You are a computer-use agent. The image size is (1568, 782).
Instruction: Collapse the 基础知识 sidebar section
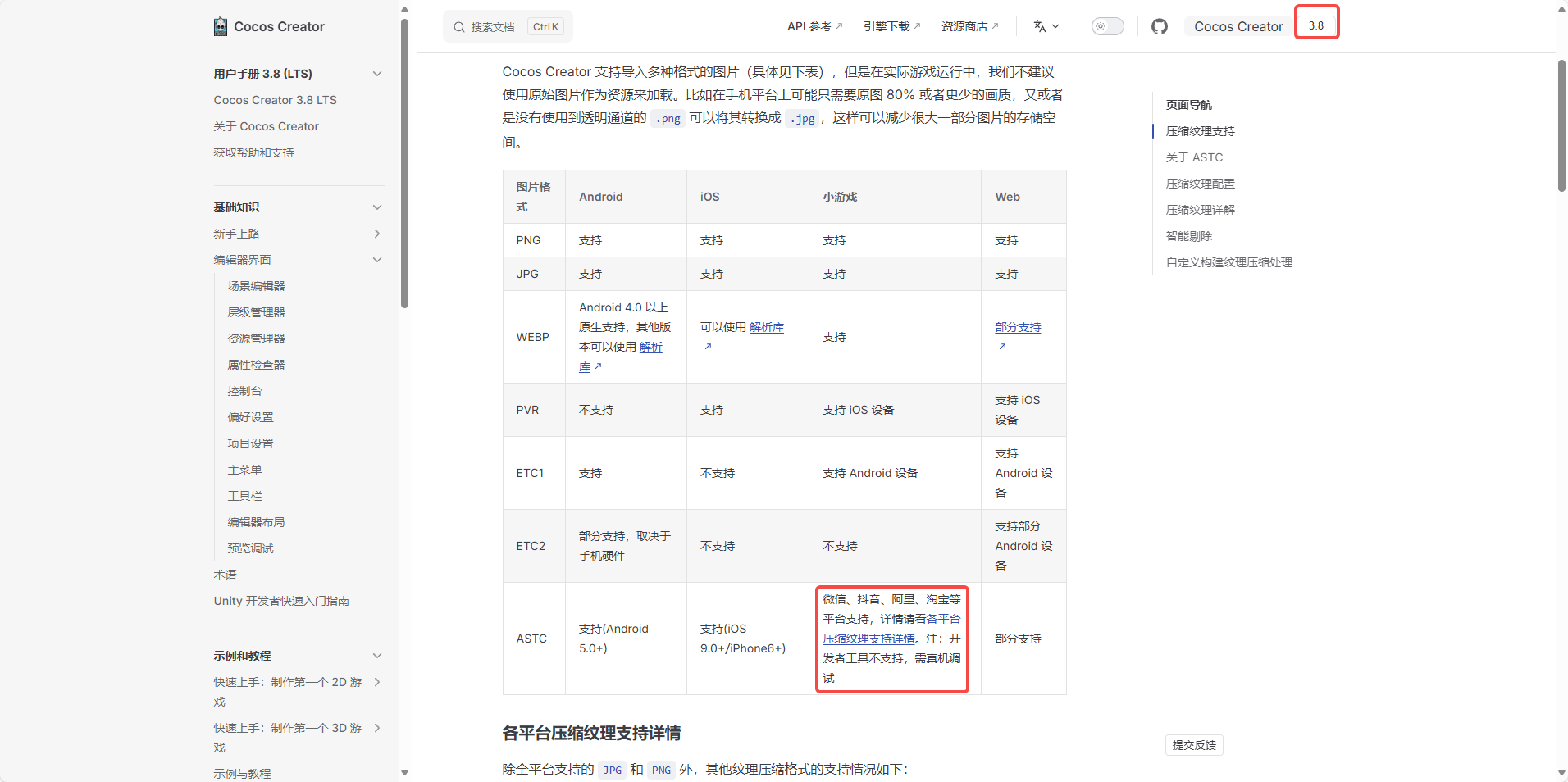click(377, 207)
